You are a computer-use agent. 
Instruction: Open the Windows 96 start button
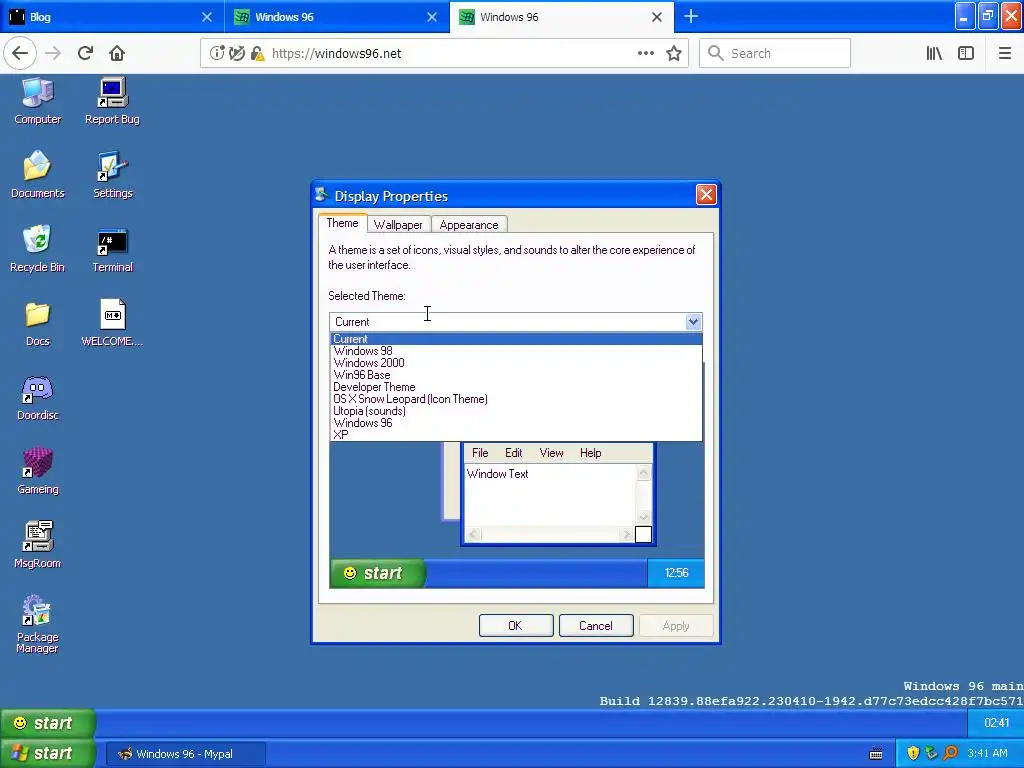[x=48, y=723]
